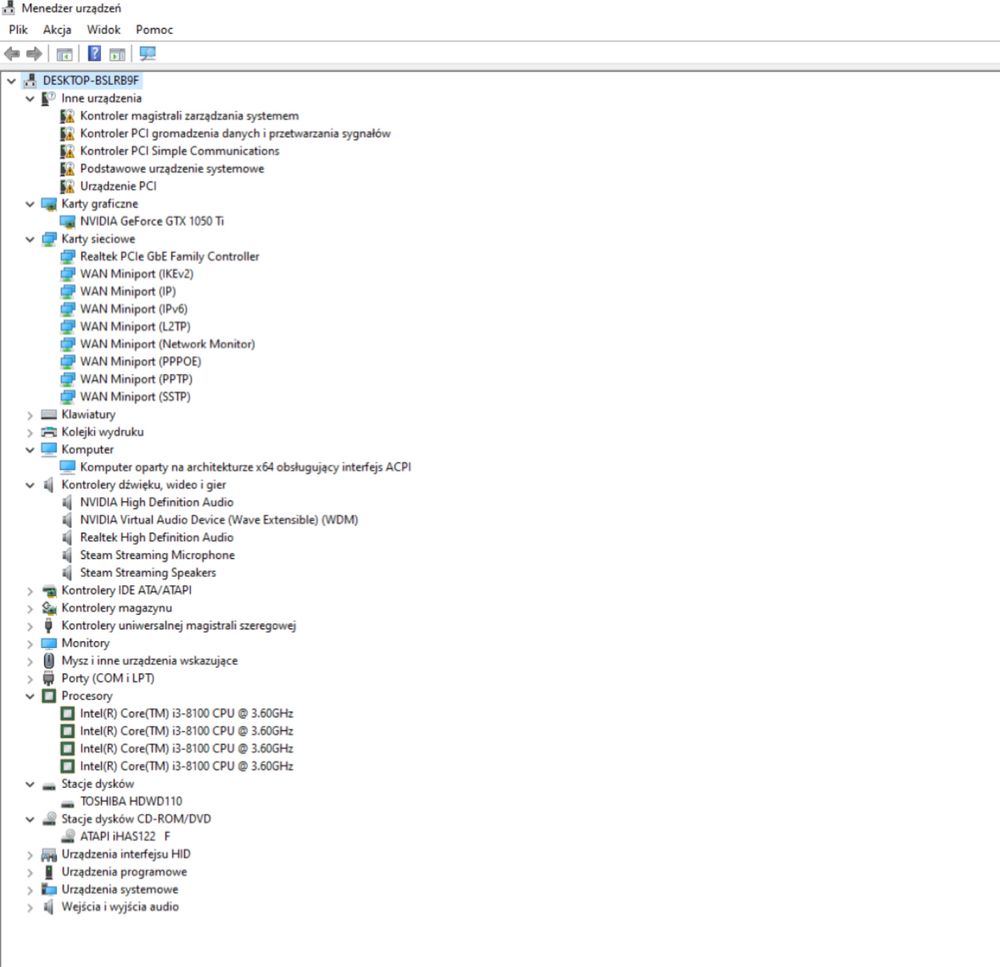
Task: Collapse the Karty sieciowe category
Action: coord(30,239)
